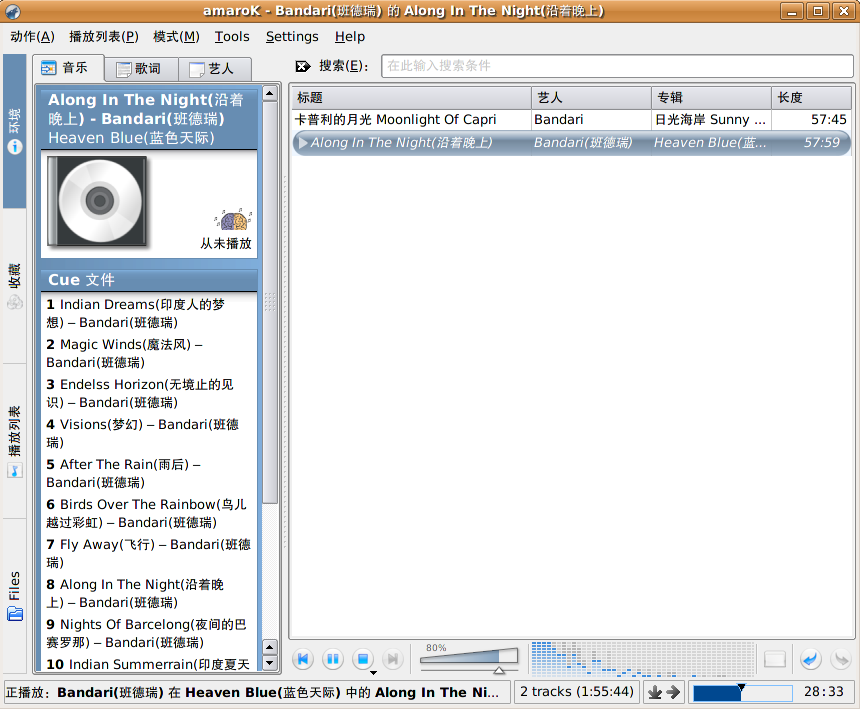The width and height of the screenshot is (860, 709).
Task: Sort playlist by 长度 column header
Action: coord(811,98)
